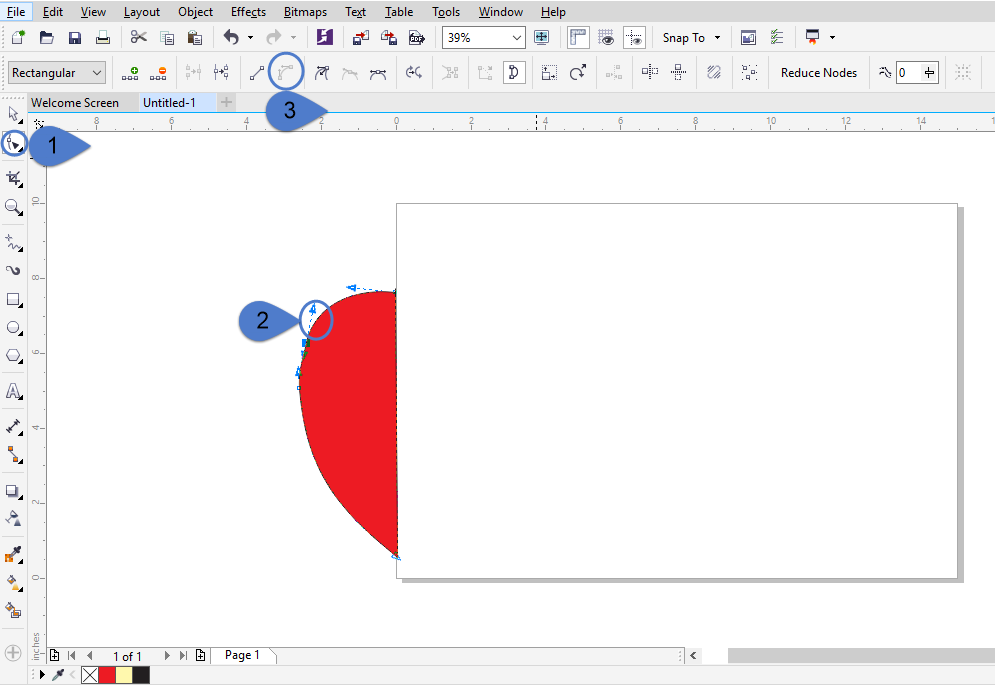Choose the Ellipse tool
This screenshot has height=685, width=995.
pos(13,327)
